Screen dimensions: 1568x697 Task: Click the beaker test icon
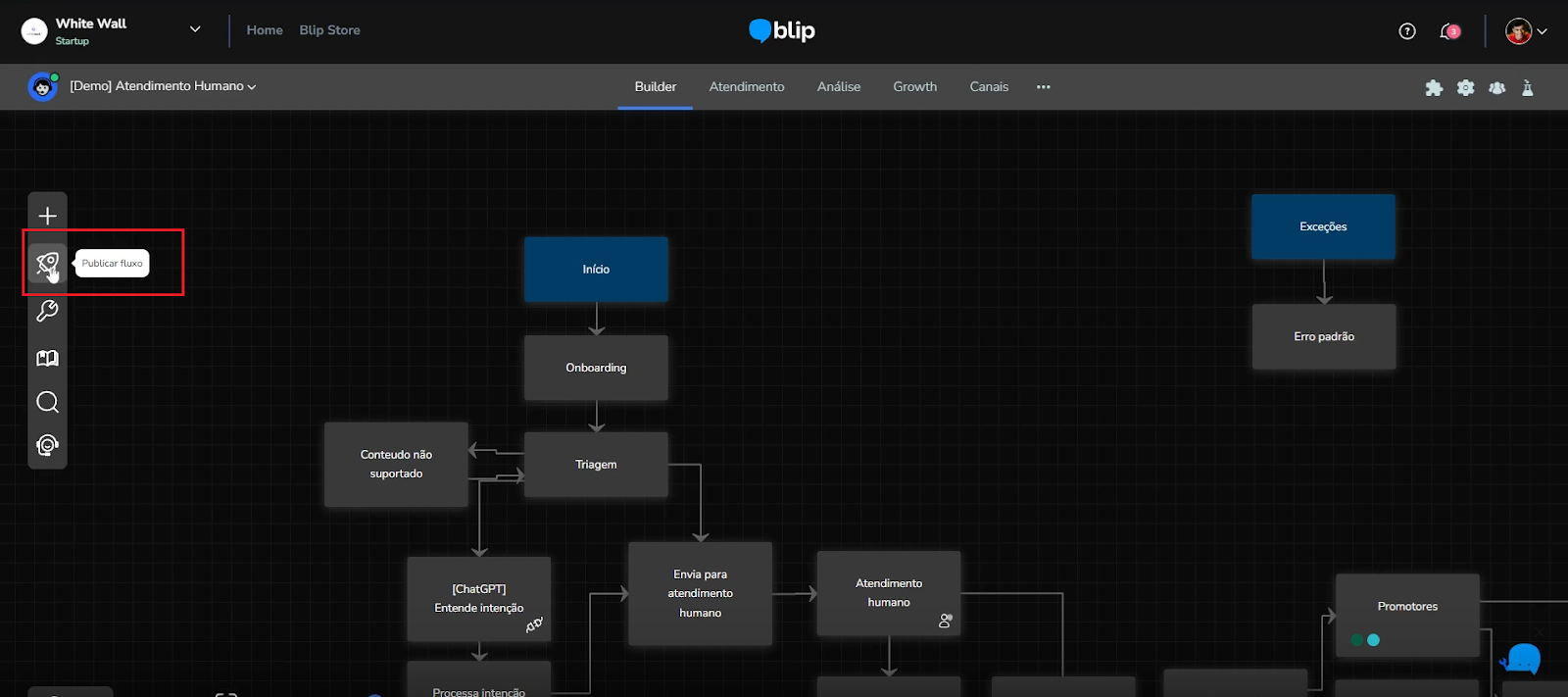(1527, 87)
